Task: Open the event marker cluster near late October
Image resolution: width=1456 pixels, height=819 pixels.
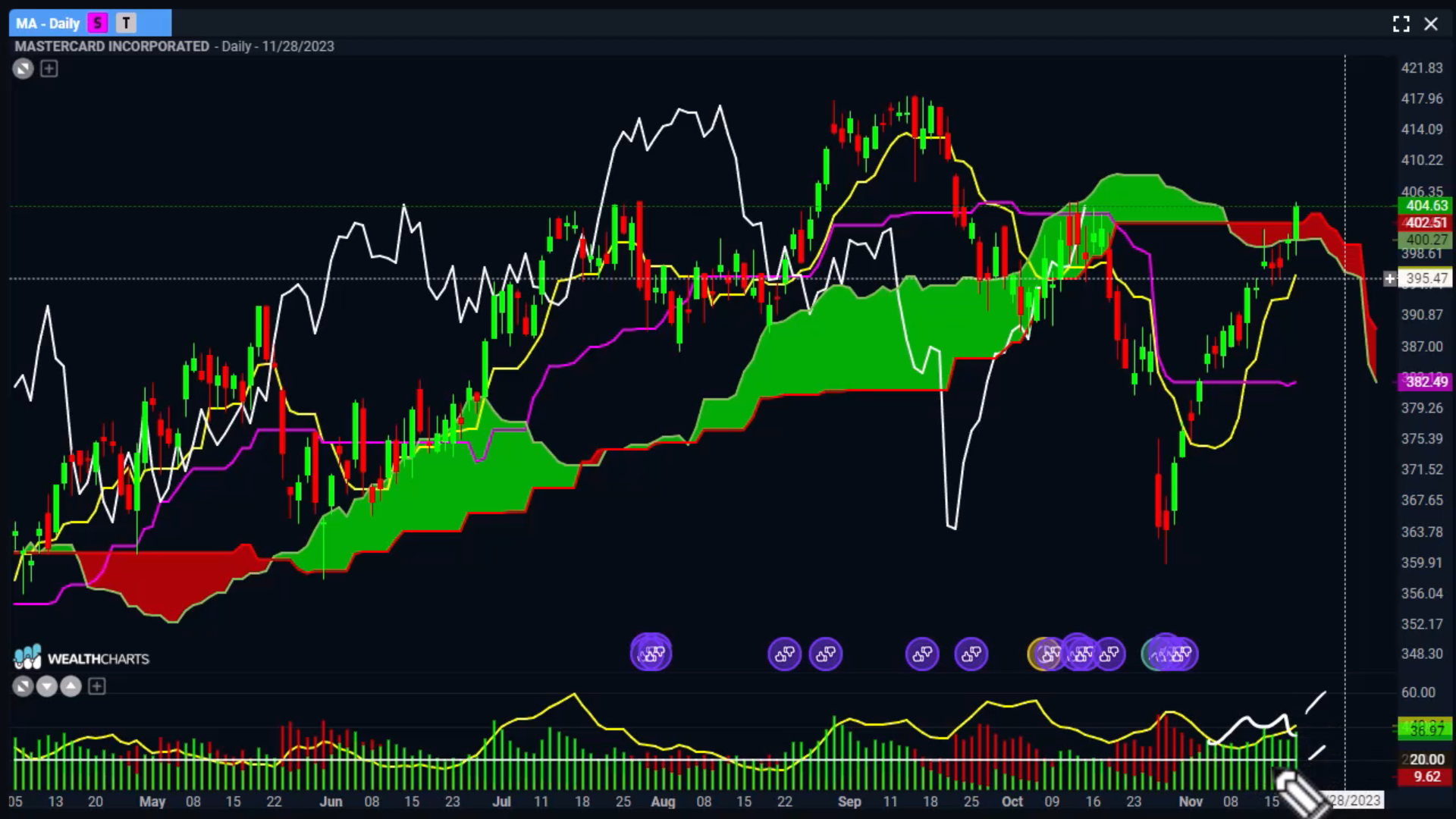Action: pyautogui.click(x=1170, y=653)
